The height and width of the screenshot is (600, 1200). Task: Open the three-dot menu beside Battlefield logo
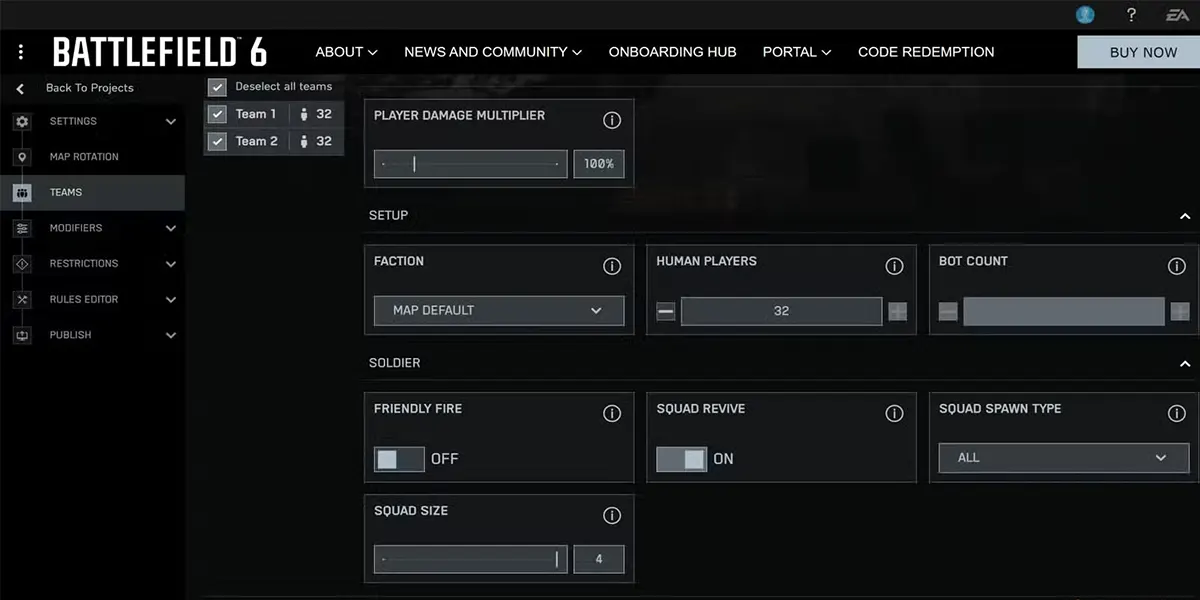[21, 52]
